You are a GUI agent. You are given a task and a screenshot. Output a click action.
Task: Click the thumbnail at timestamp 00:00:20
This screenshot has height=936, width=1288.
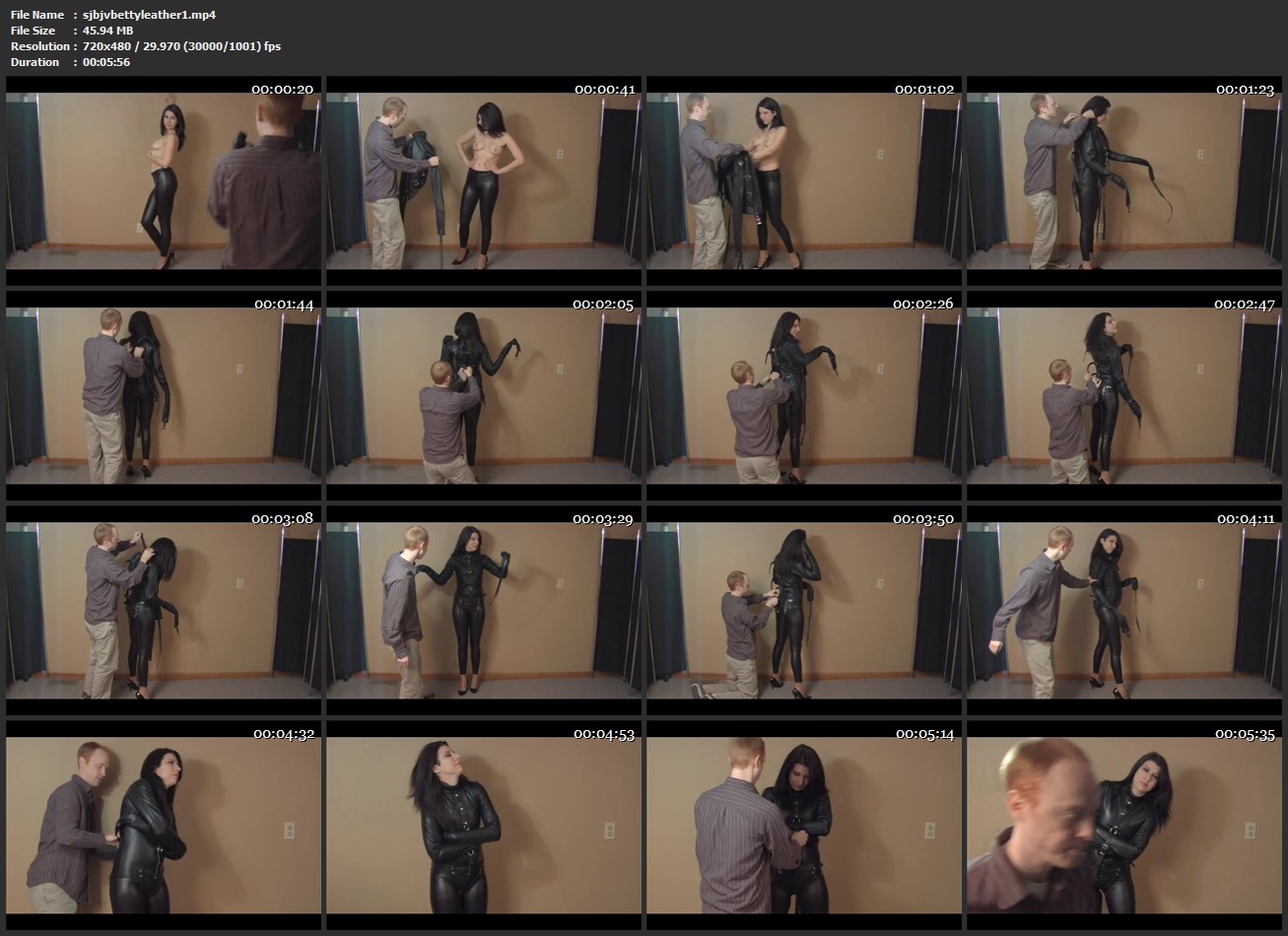164,181
